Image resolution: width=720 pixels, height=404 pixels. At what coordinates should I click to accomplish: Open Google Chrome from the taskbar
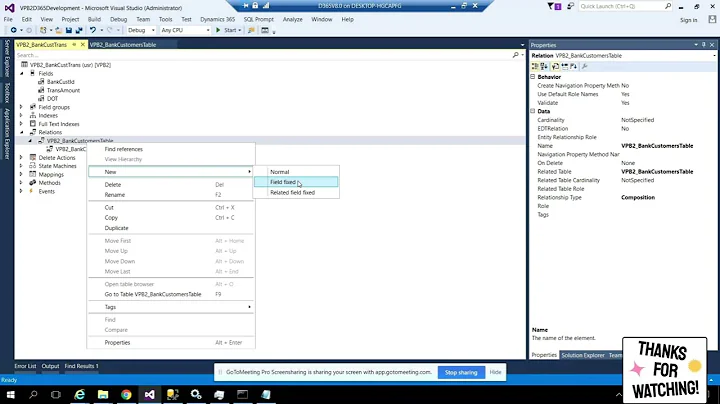(x=126, y=394)
